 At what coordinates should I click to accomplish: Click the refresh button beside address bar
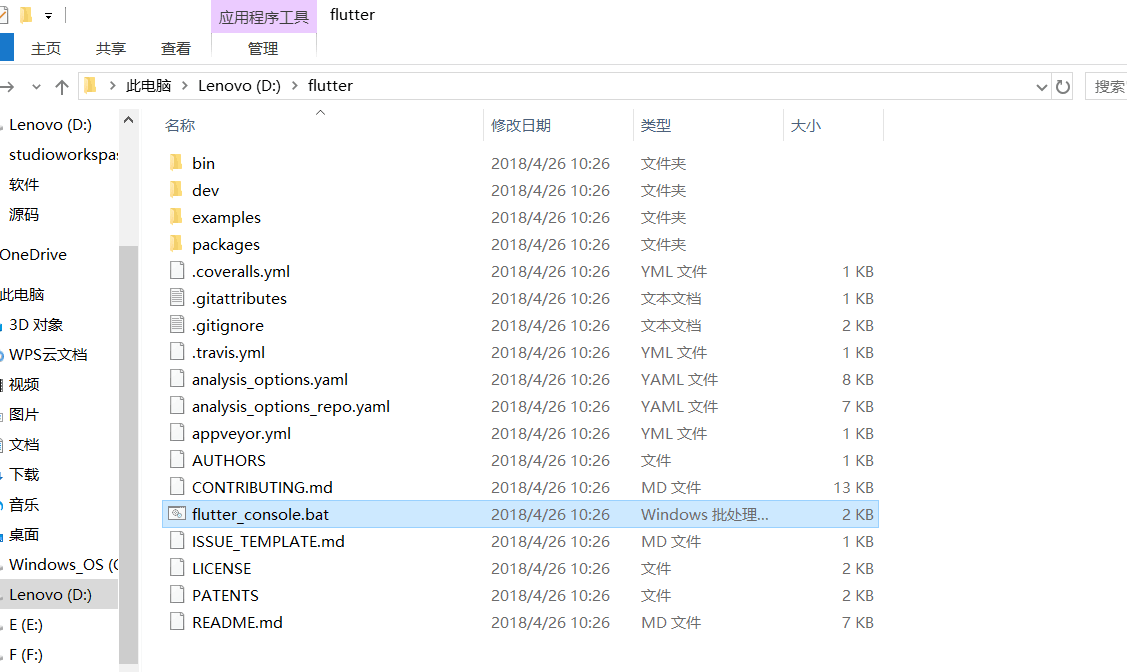pyautogui.click(x=1062, y=87)
